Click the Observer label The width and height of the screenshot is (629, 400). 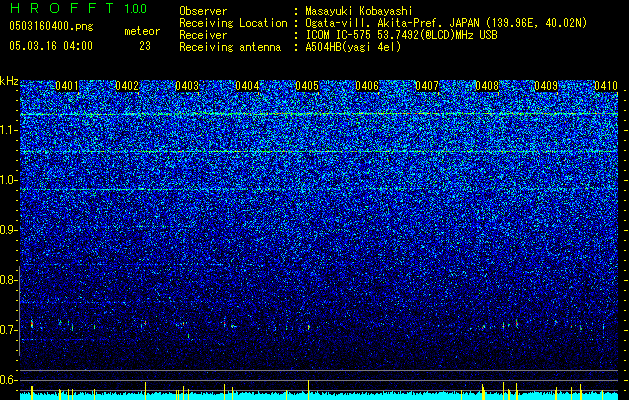[x=203, y=11]
